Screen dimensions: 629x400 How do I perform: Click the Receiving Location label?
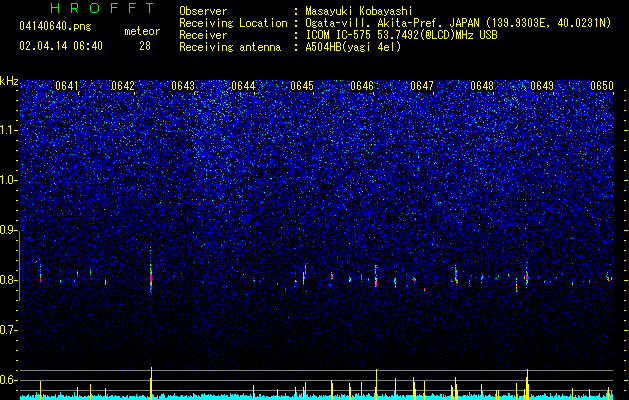[233, 23]
